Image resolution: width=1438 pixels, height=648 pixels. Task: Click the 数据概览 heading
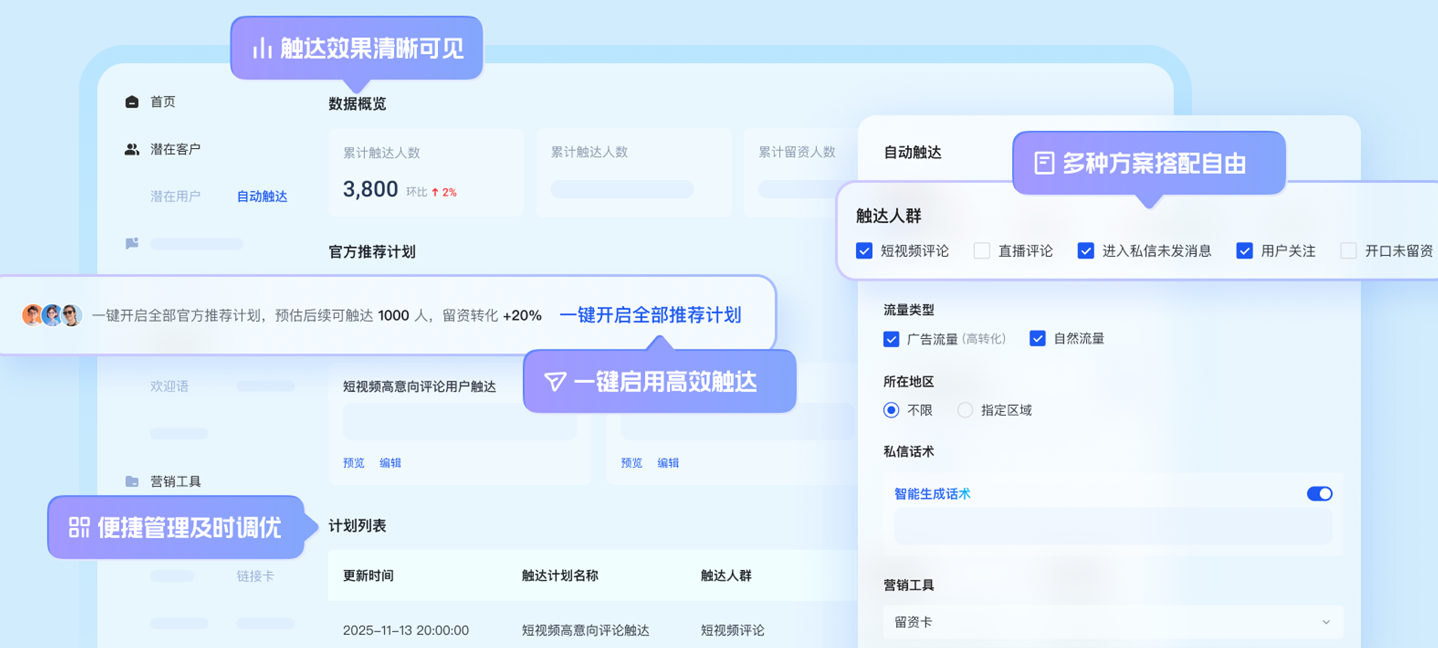coord(357,104)
